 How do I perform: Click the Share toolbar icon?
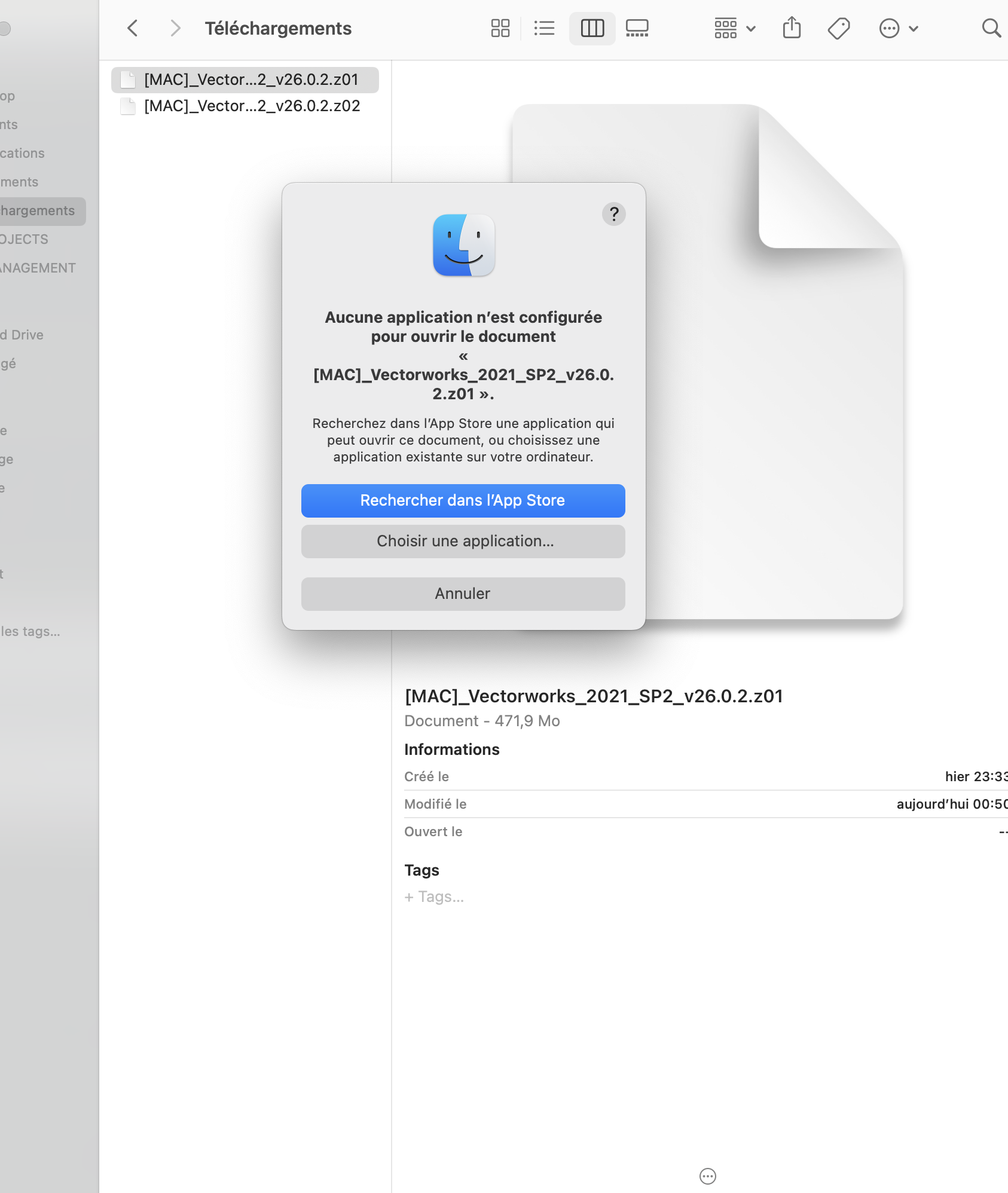point(792,28)
